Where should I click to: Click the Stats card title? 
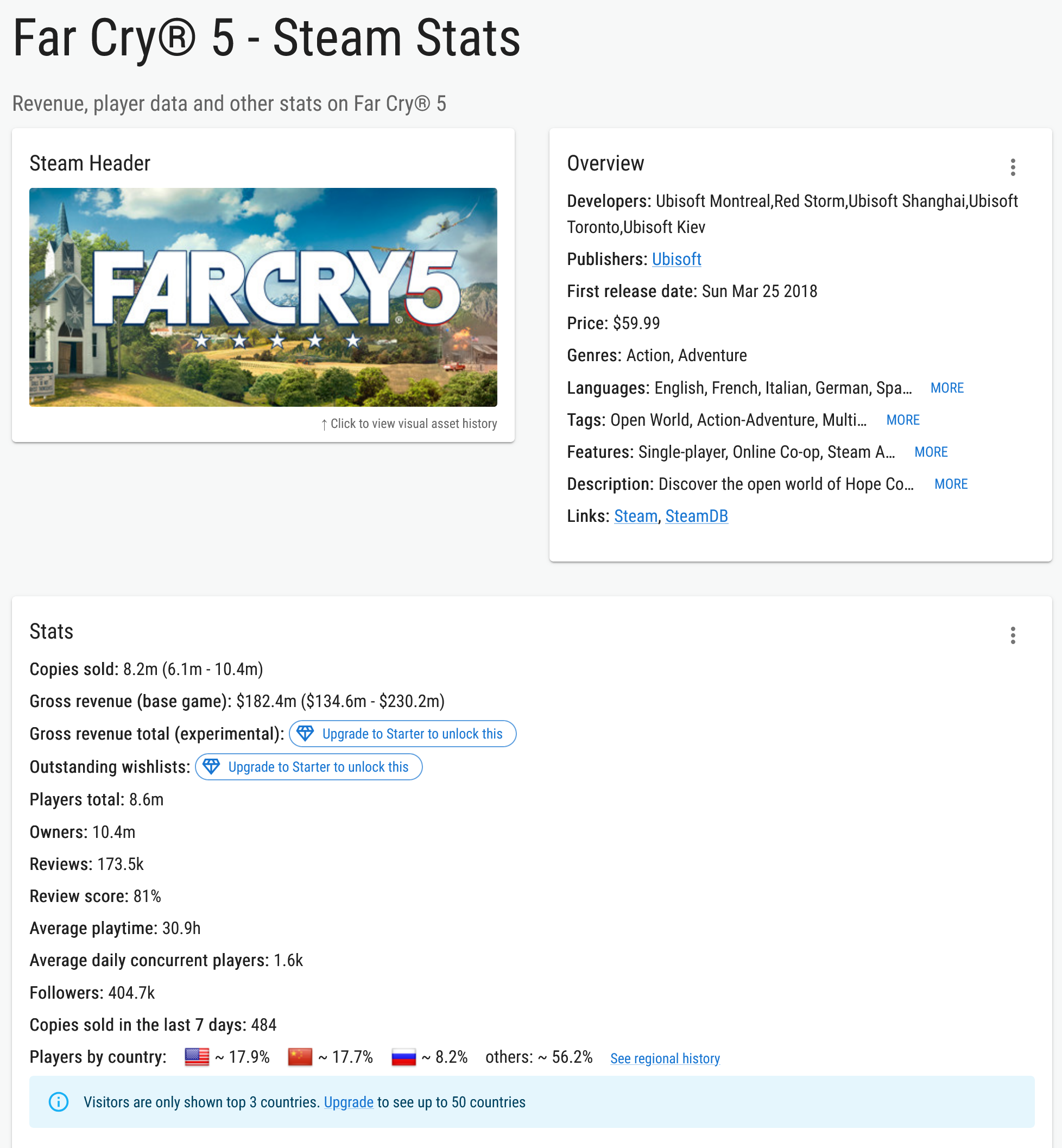click(51, 631)
